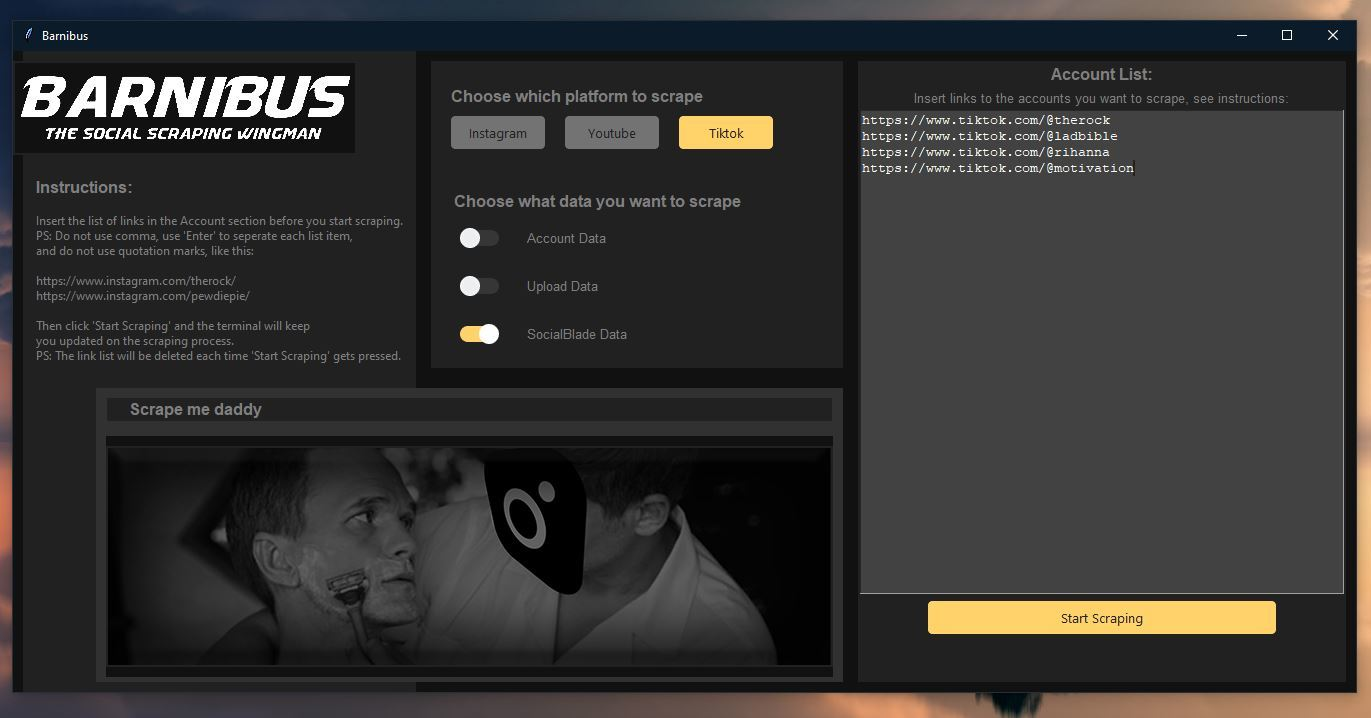Click the instagram.com/pewdiepie/ example line
The image size is (1371, 718).
pos(143,296)
